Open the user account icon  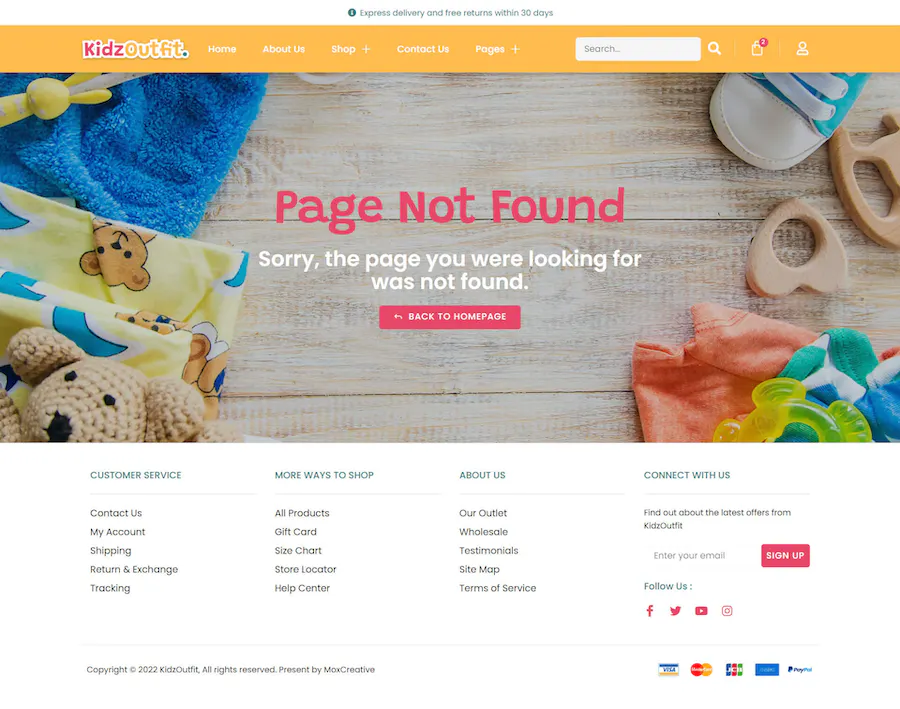click(802, 49)
